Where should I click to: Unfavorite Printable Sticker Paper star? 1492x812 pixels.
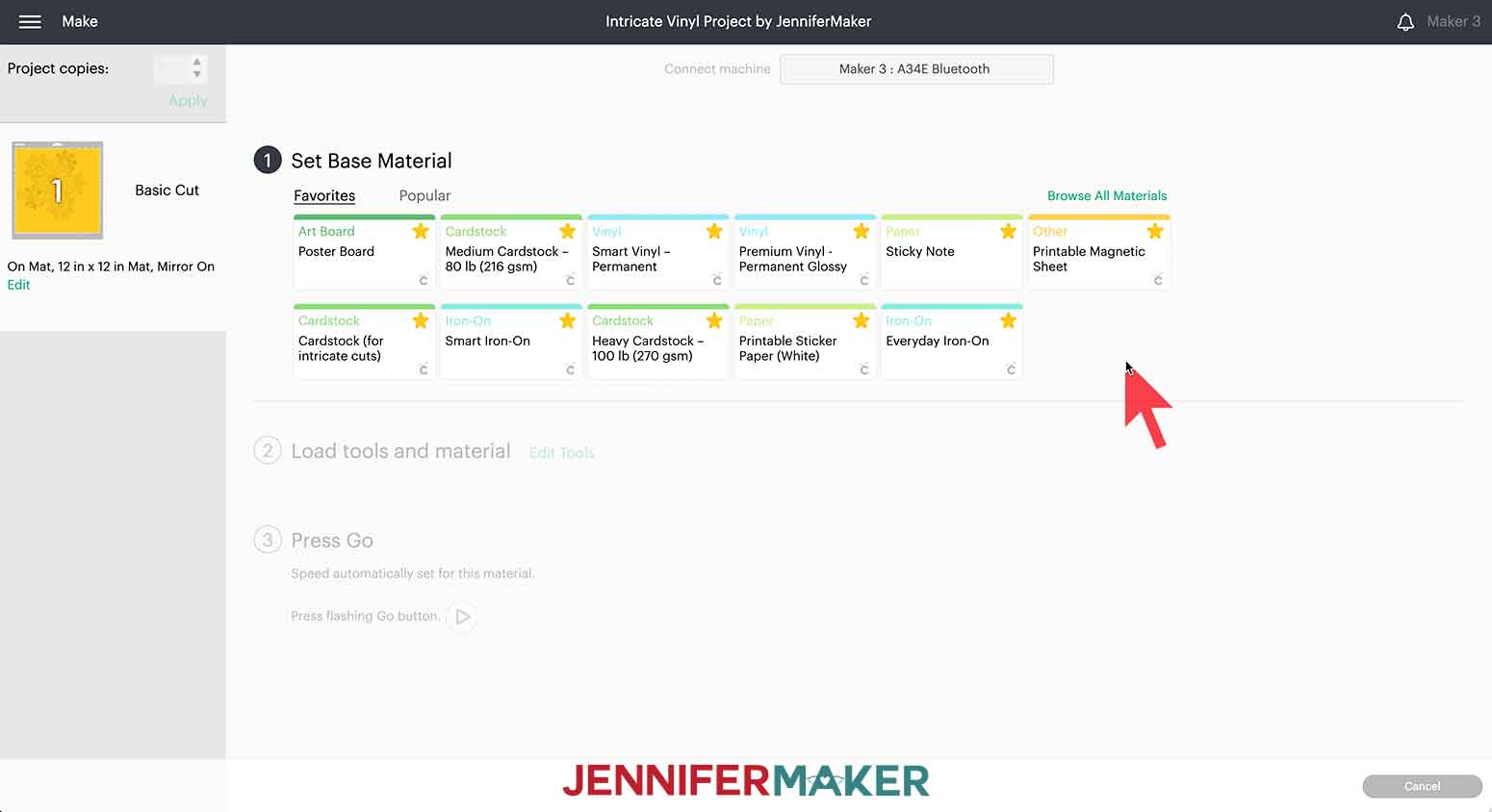[x=862, y=320]
